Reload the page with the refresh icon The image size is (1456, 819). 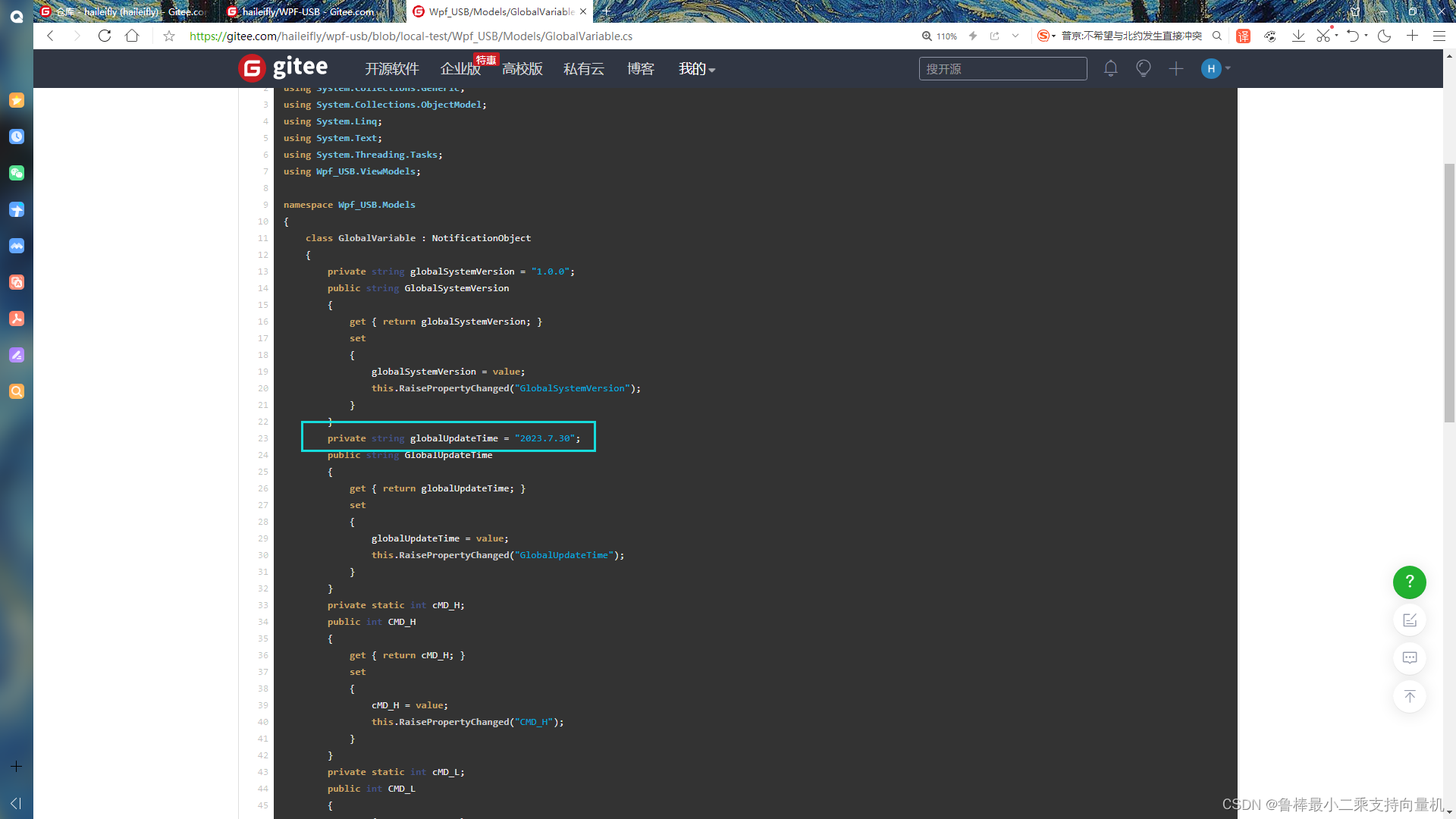[x=105, y=36]
